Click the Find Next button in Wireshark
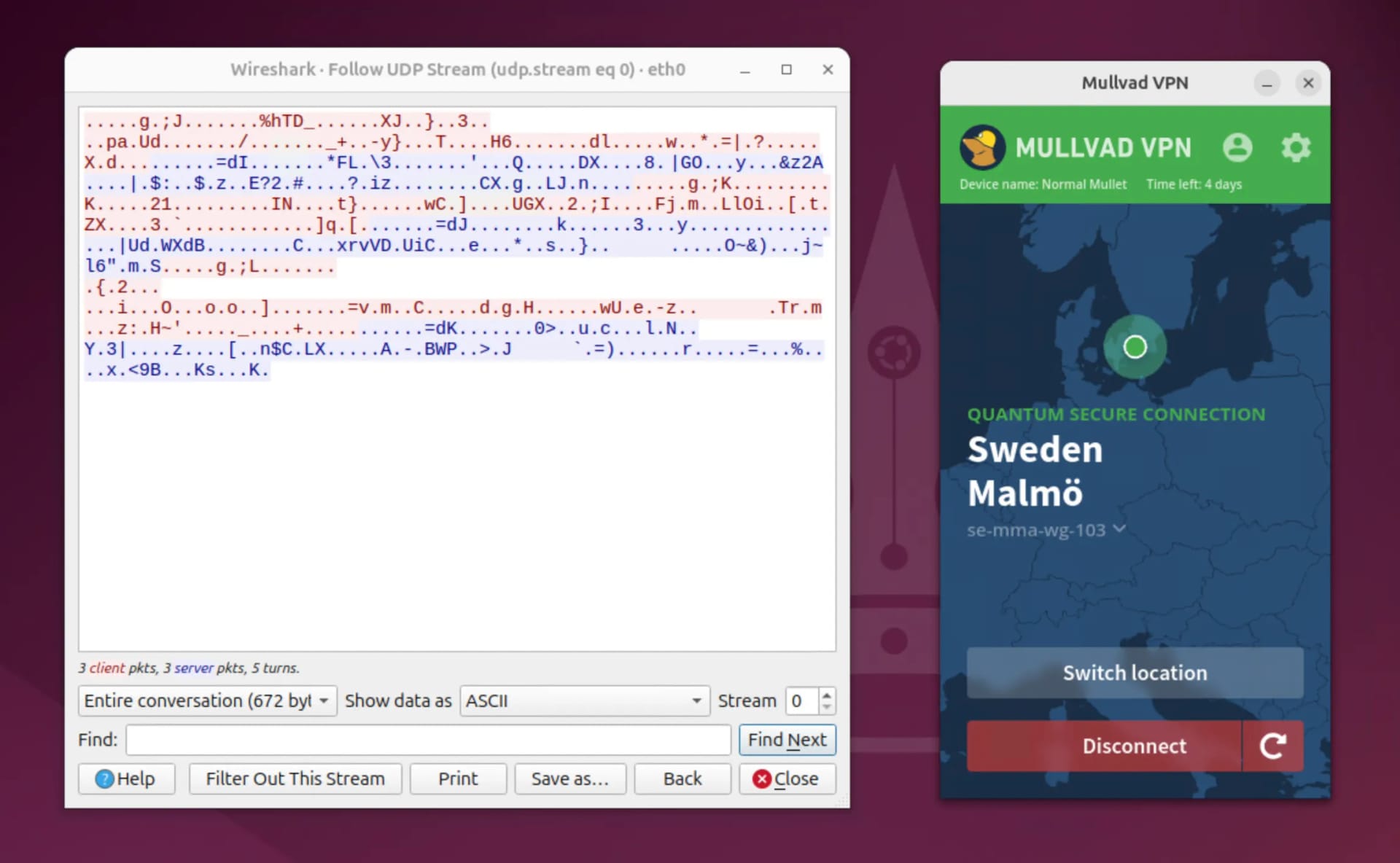Viewport: 1400px width, 863px height. [x=787, y=739]
